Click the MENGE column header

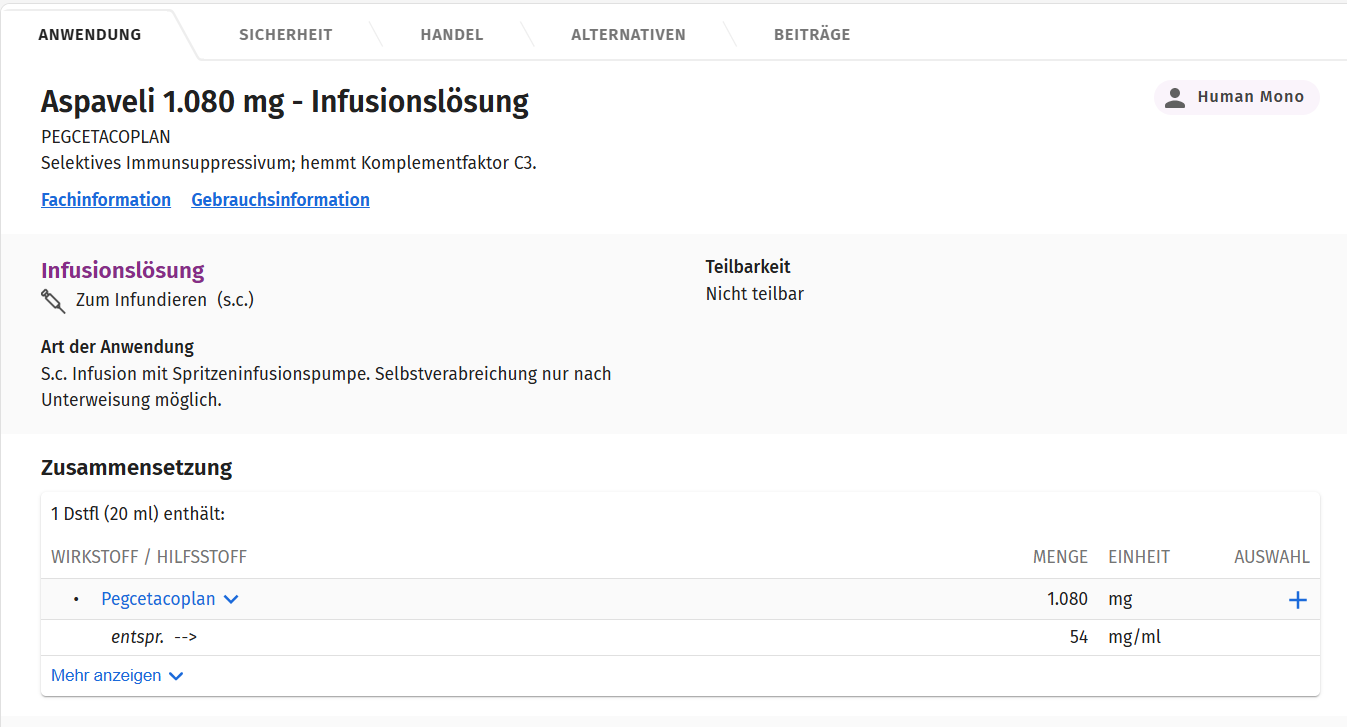click(x=1060, y=557)
